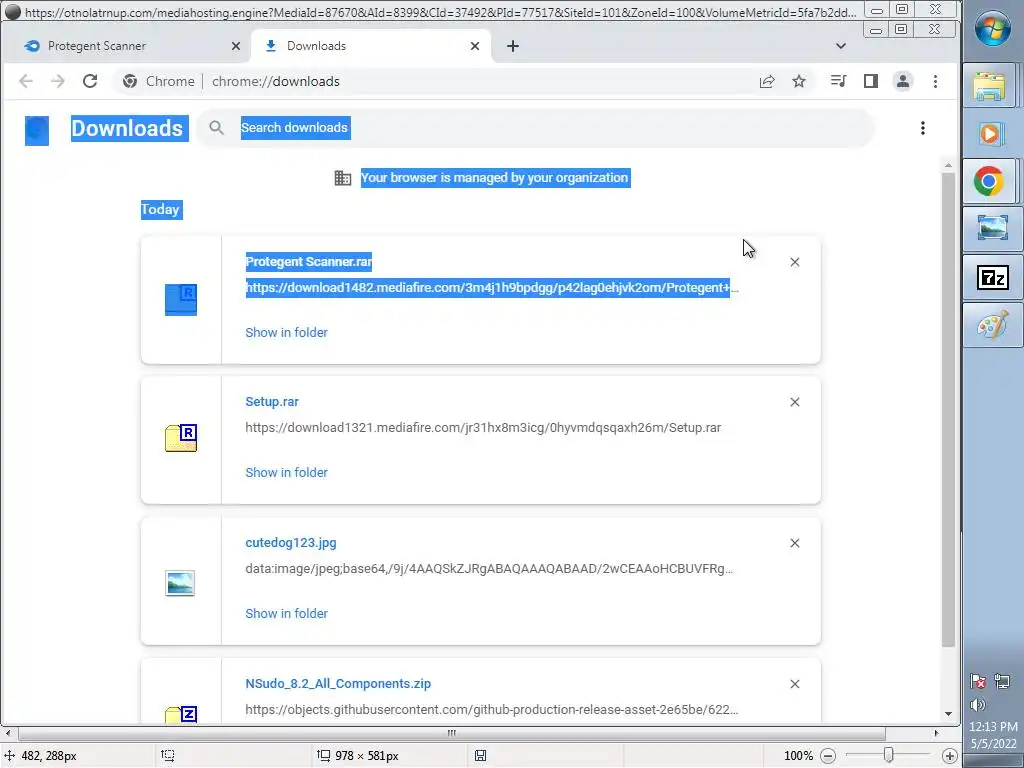1024x768 pixels.
Task: Click the Today date heading
Action: pos(161,210)
